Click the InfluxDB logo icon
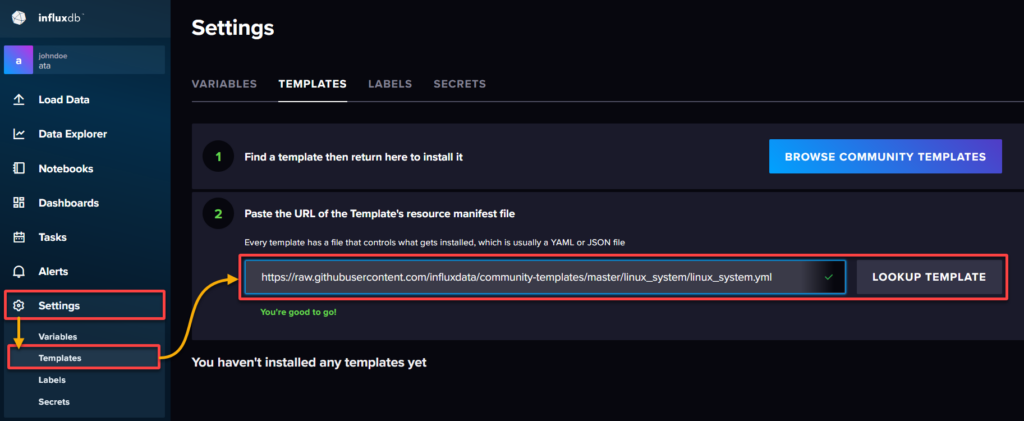 pyautogui.click(x=18, y=17)
